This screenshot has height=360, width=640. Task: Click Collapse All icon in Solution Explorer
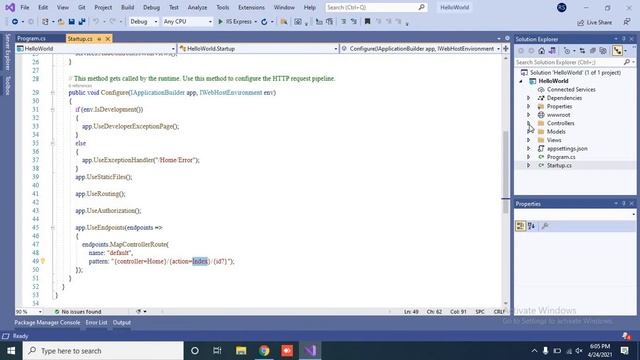(593, 51)
